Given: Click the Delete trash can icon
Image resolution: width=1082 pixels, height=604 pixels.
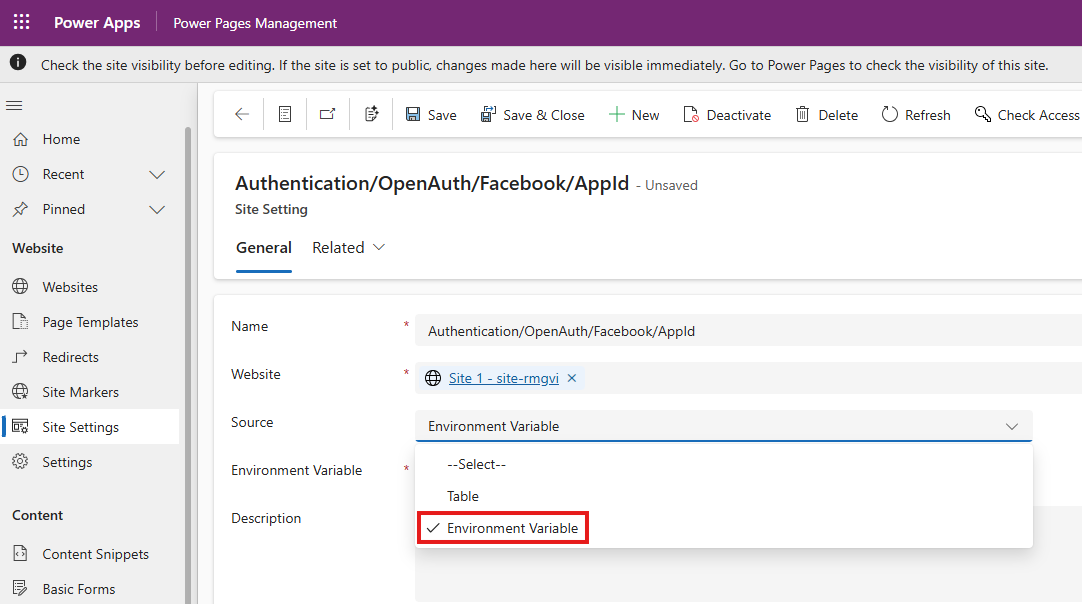Looking at the screenshot, I should click(x=802, y=115).
